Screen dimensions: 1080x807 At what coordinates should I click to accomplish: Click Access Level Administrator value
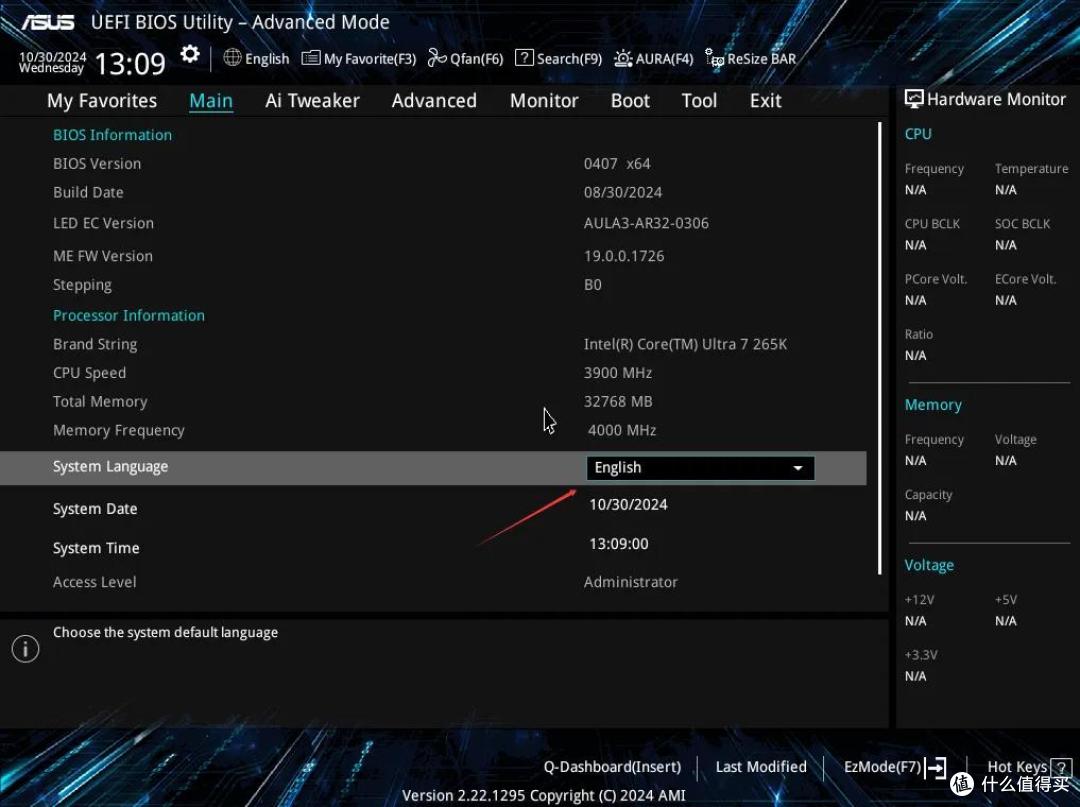click(631, 583)
